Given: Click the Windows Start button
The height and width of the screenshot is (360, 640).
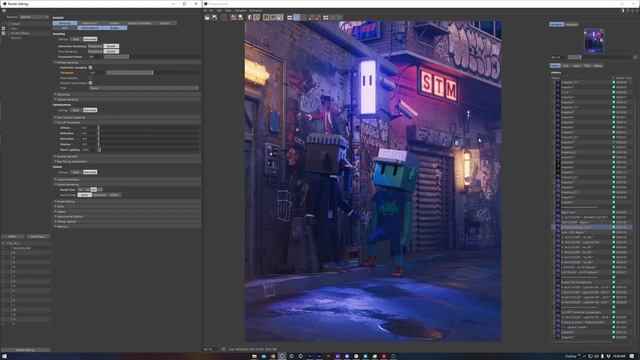Looking at the screenshot, I should [x=4, y=356].
